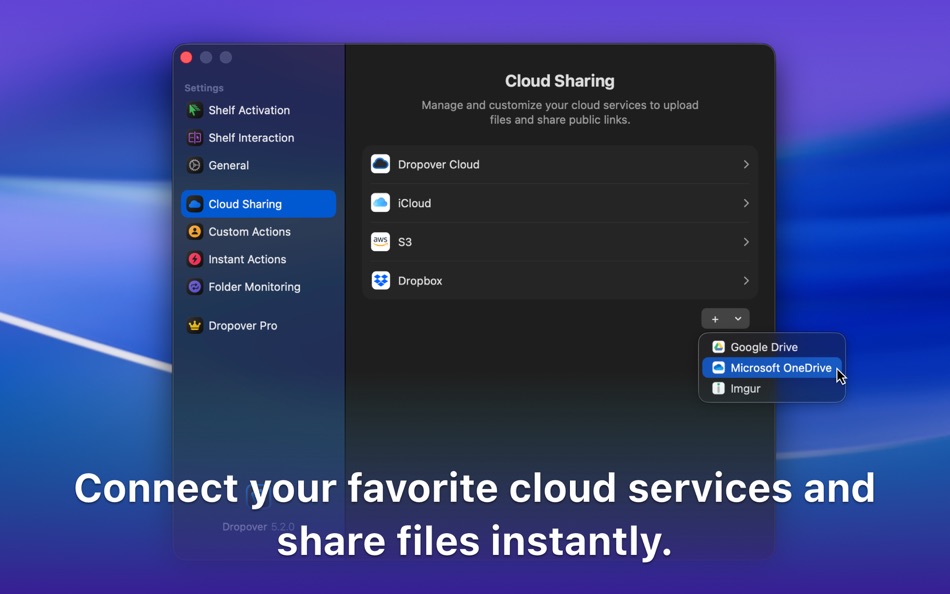Open Custom Actions using its person icon
950x594 pixels.
pyautogui.click(x=193, y=231)
